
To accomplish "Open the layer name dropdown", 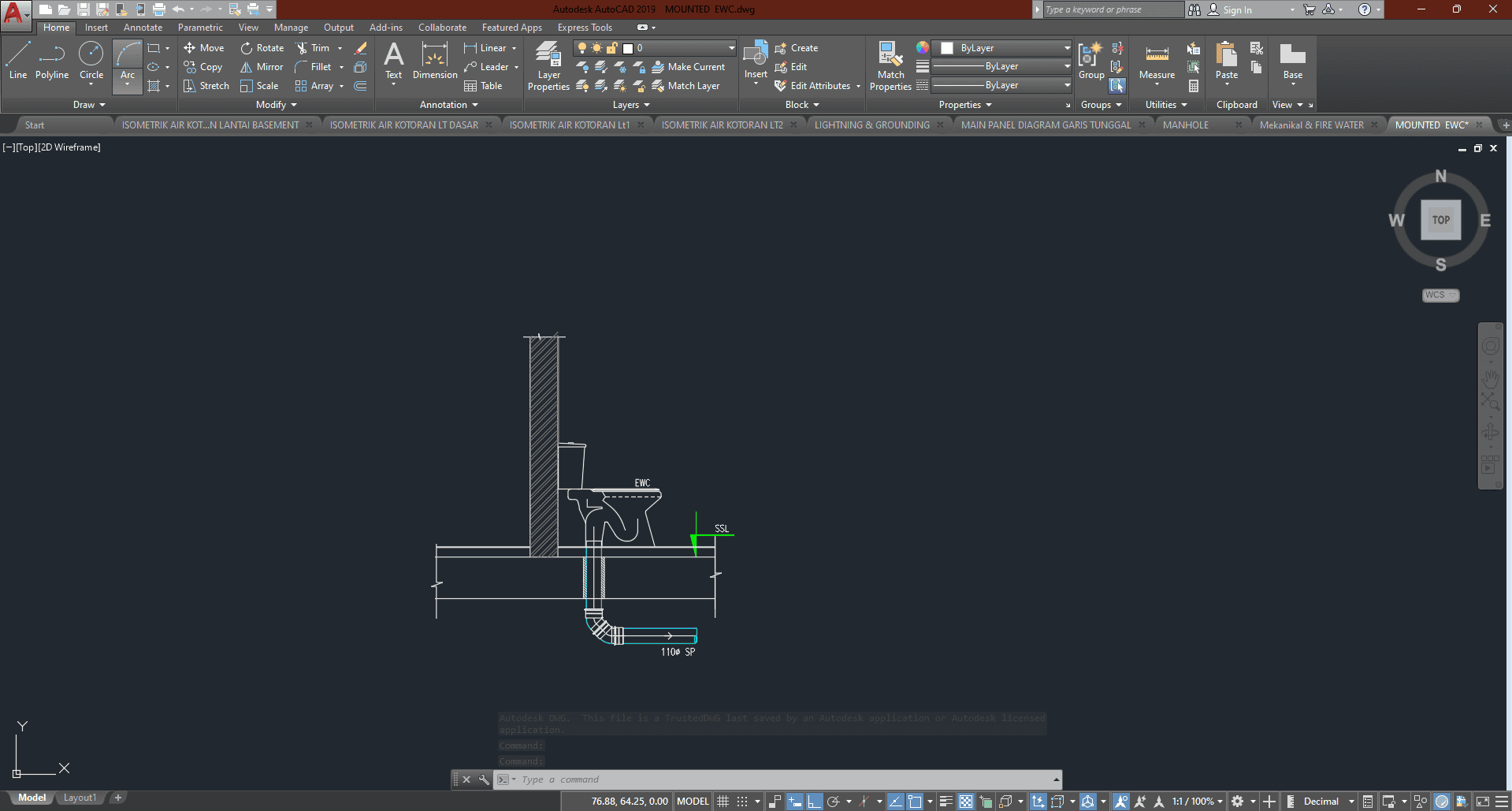I will click(x=731, y=48).
